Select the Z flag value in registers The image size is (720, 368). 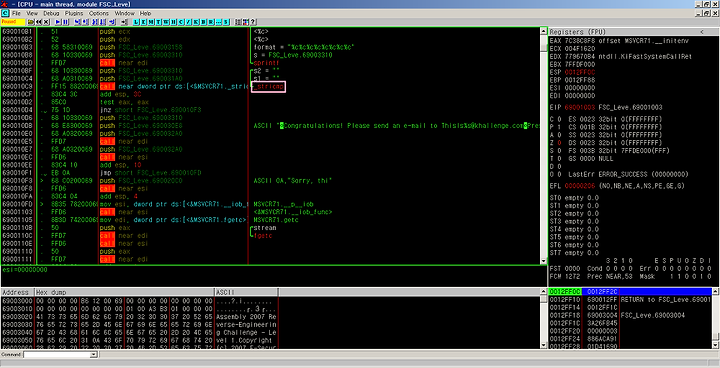tap(558, 142)
